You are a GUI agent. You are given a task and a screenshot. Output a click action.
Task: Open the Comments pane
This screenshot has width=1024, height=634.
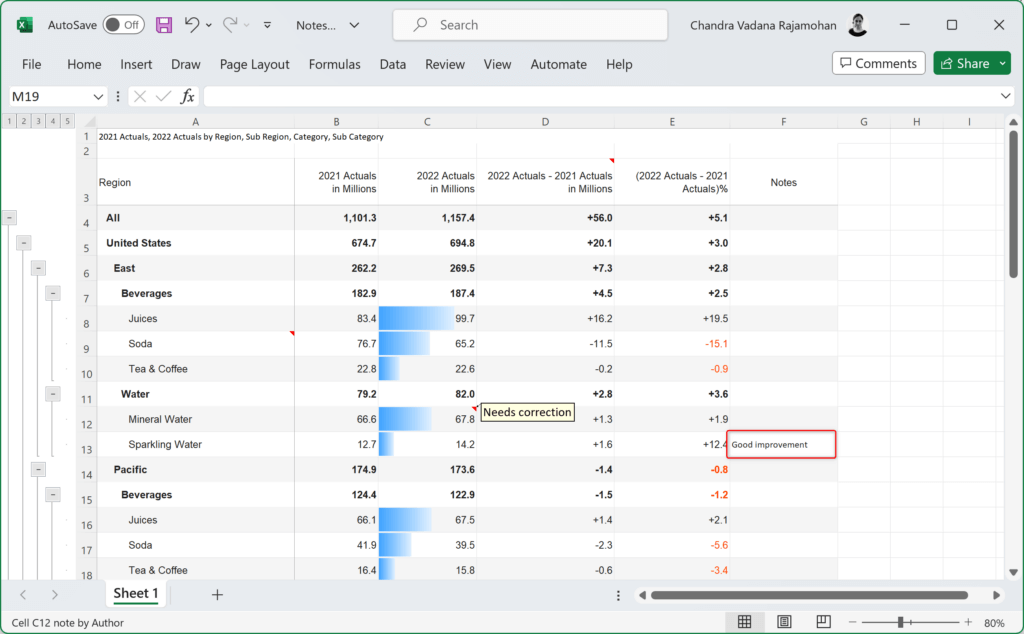878,62
